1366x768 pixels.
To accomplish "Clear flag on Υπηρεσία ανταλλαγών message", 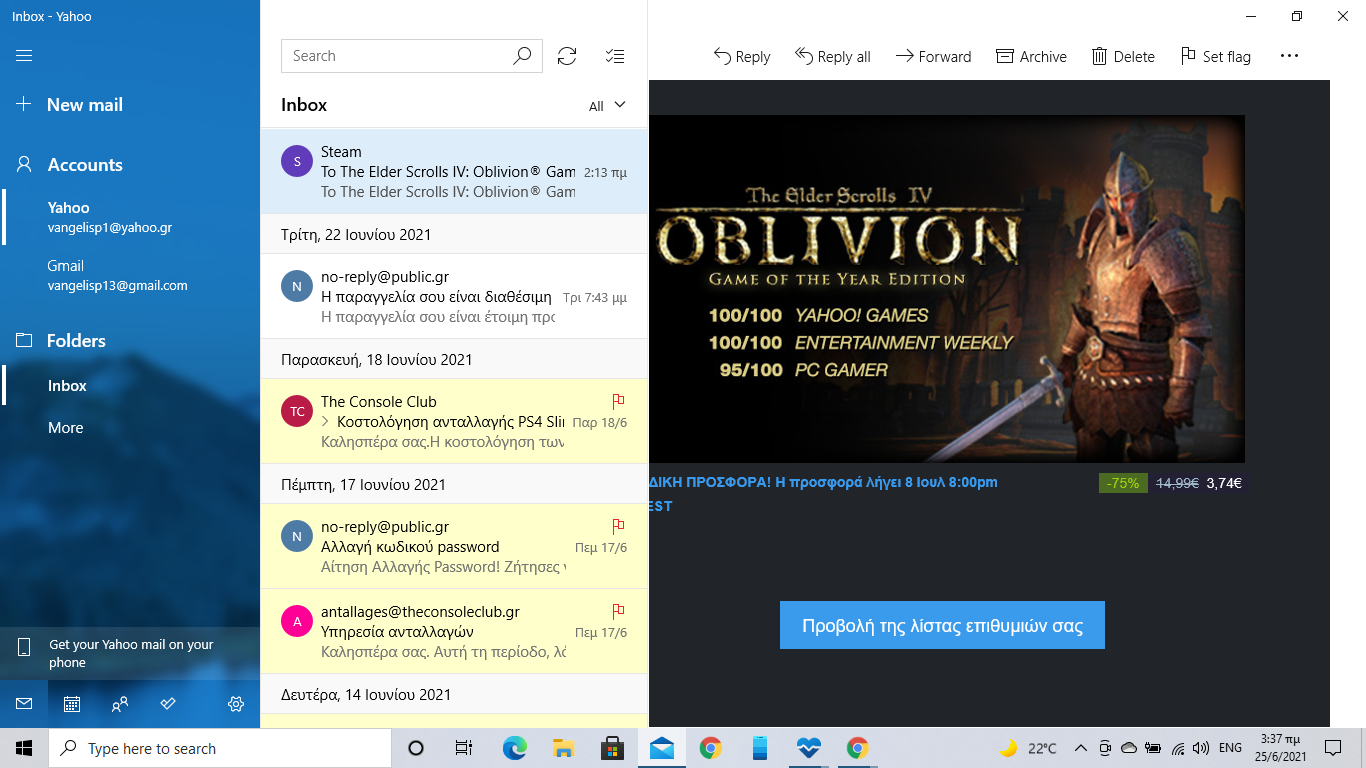I will click(x=618, y=611).
